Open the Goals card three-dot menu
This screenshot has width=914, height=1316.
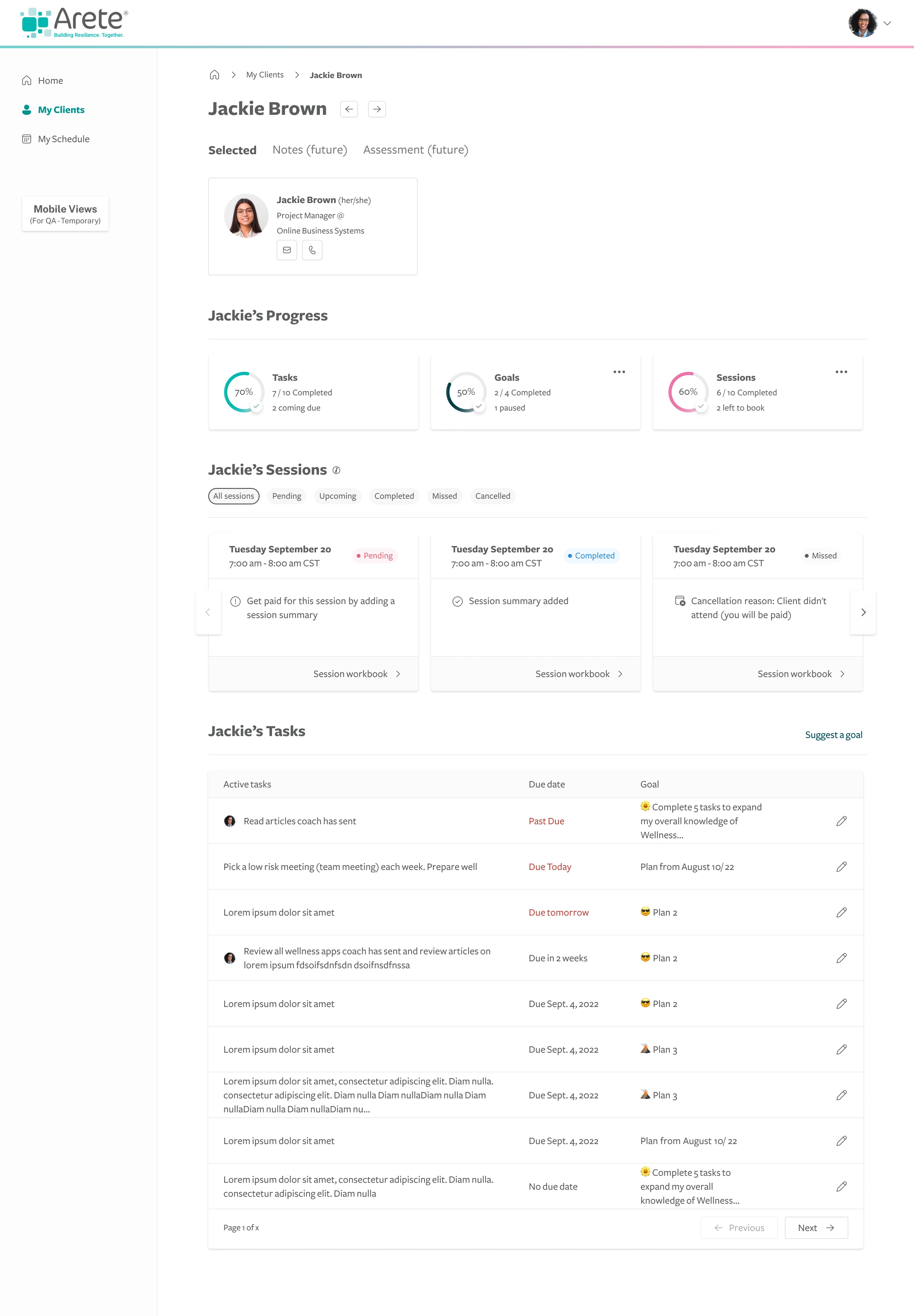[619, 372]
